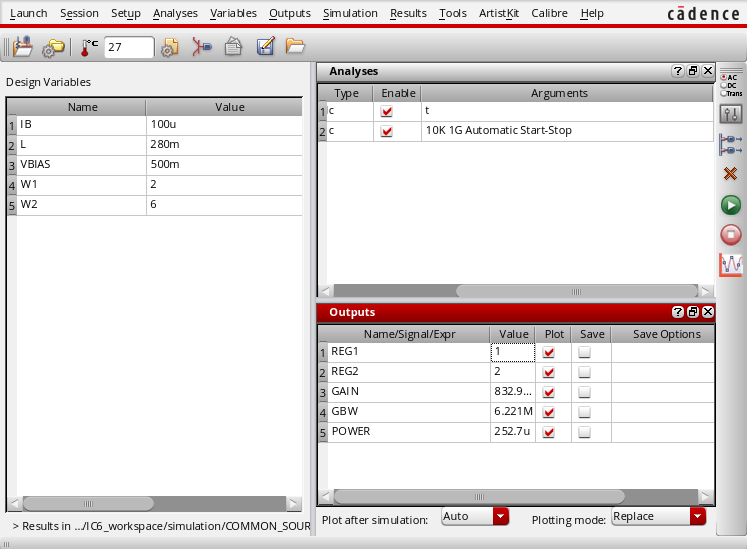
Task: Click the edit notepad pencil icon
Action: click(265, 46)
